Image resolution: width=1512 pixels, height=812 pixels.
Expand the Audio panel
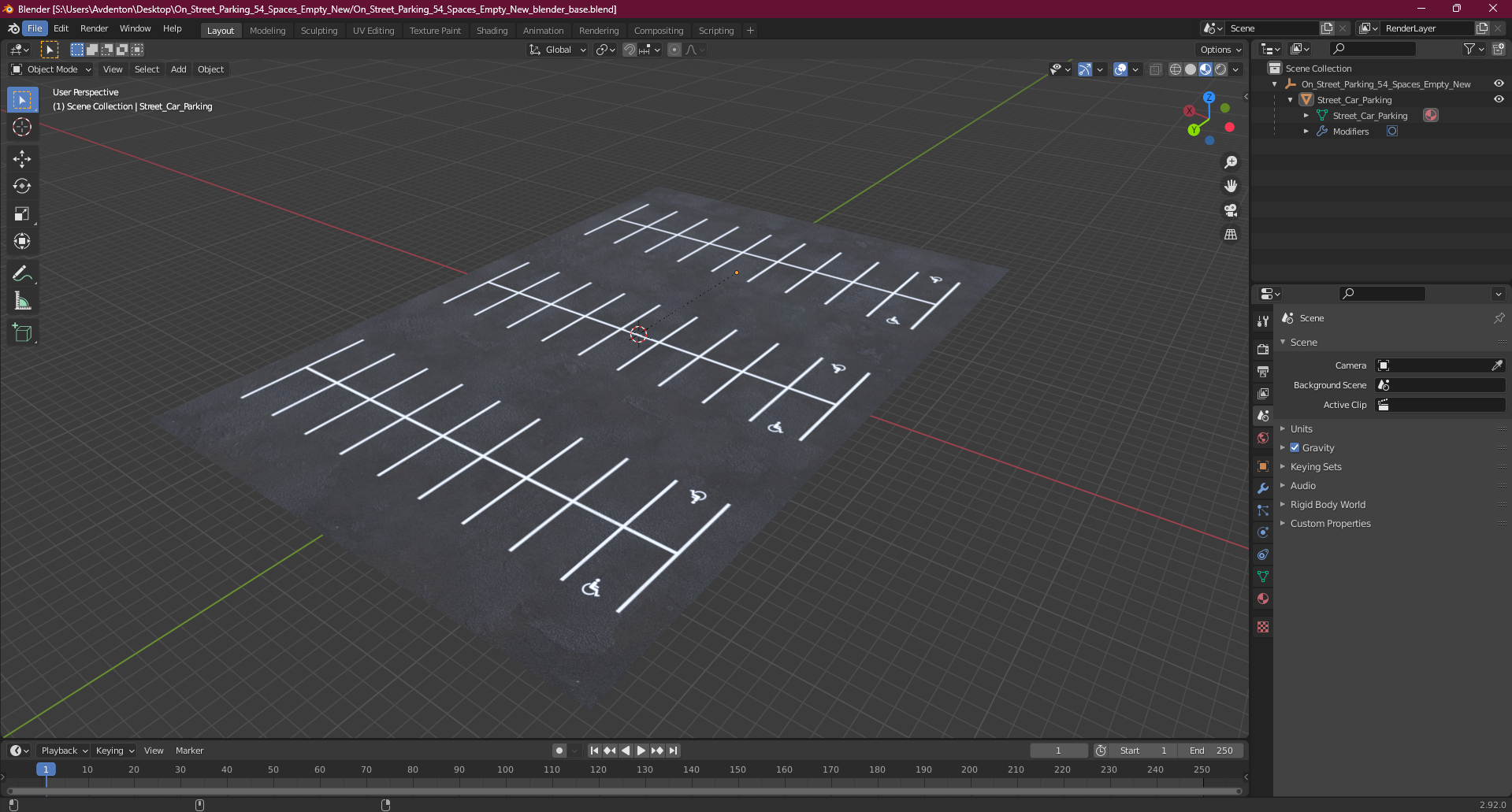(1302, 485)
